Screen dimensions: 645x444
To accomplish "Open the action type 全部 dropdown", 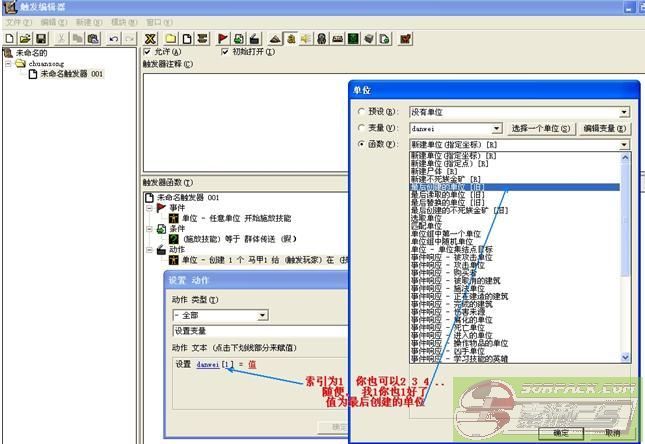I will (x=262, y=315).
